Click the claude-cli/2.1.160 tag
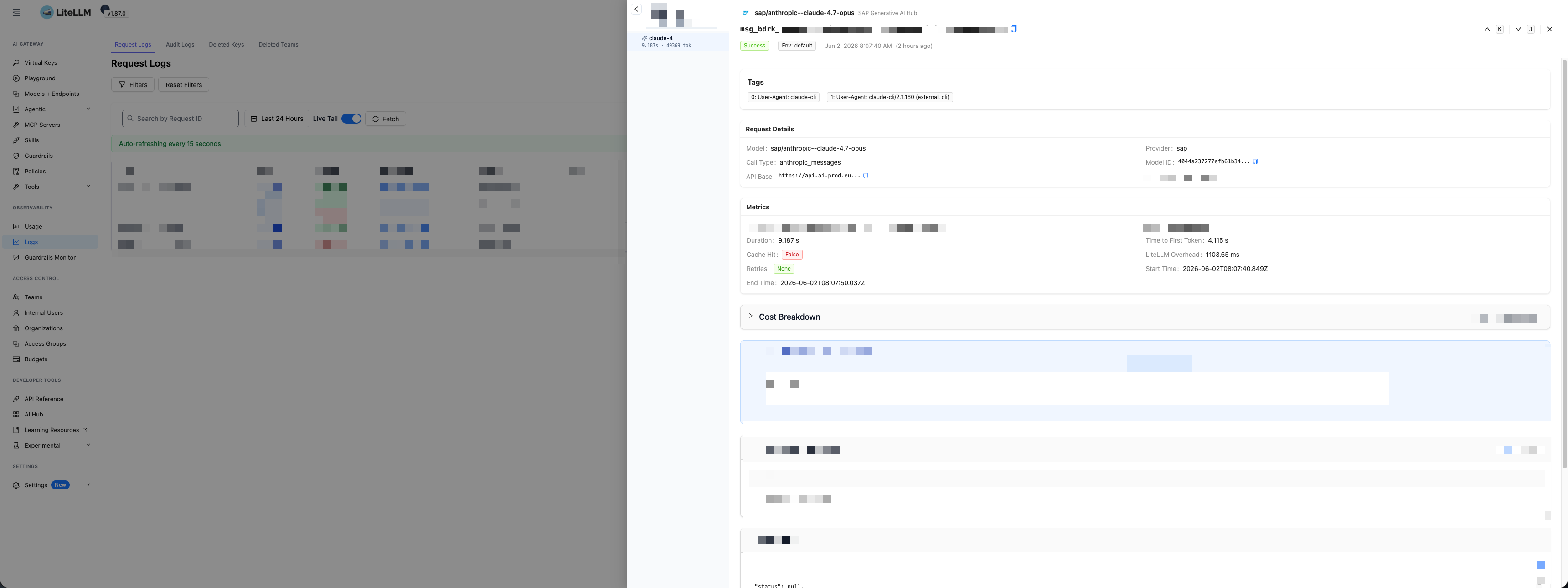 coord(890,97)
